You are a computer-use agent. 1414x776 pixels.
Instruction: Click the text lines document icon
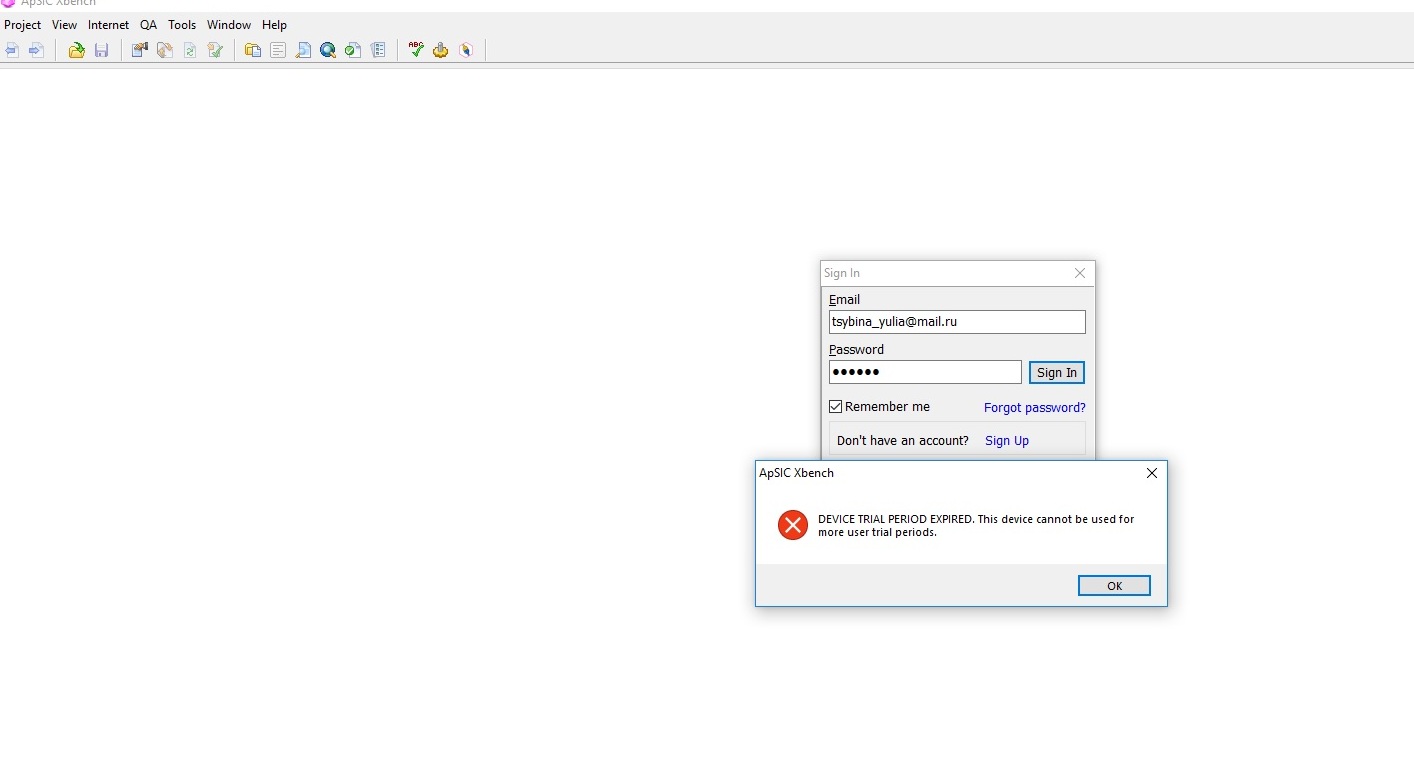[278, 50]
